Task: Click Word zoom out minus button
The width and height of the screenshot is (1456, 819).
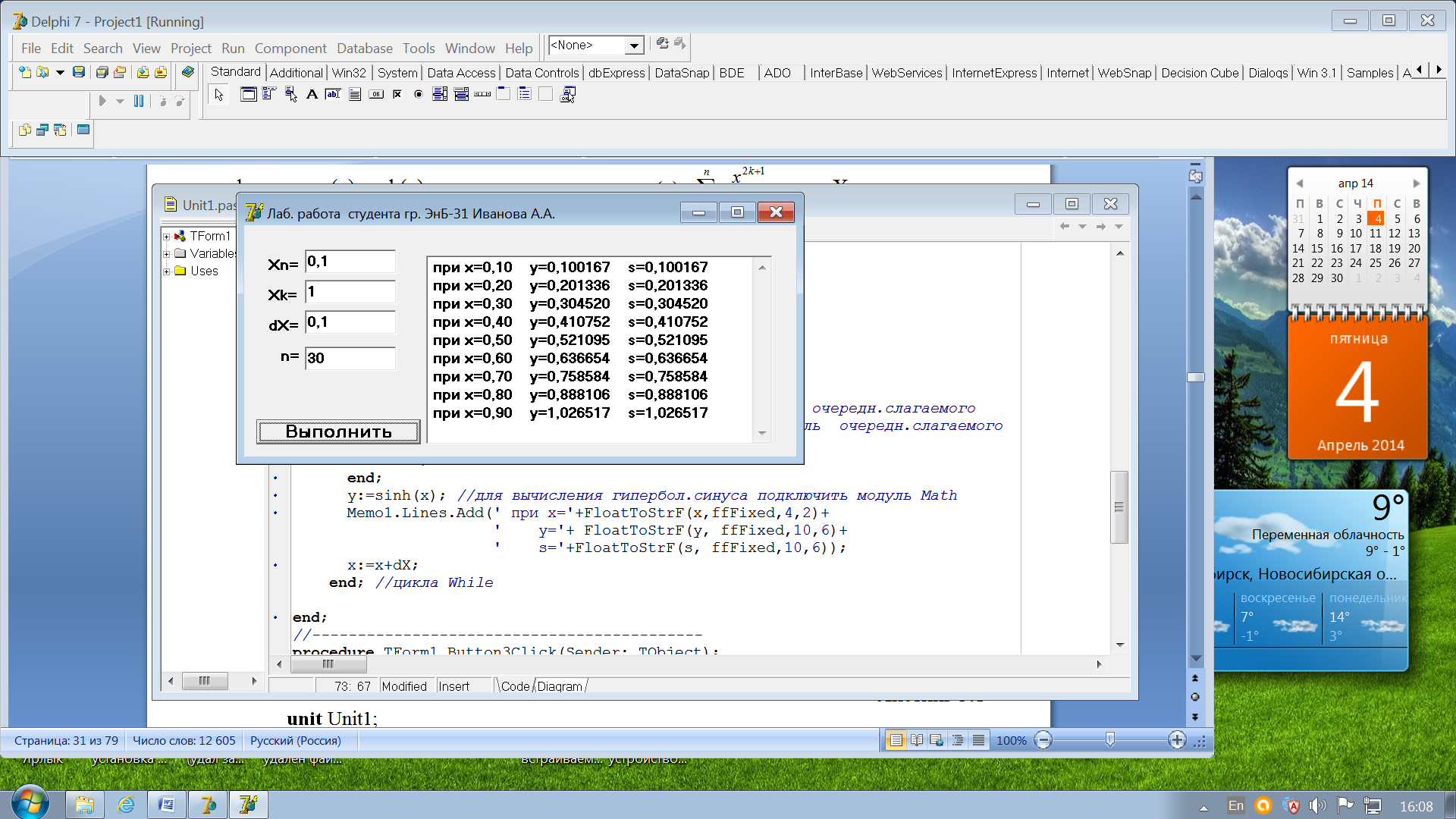Action: (x=1043, y=740)
